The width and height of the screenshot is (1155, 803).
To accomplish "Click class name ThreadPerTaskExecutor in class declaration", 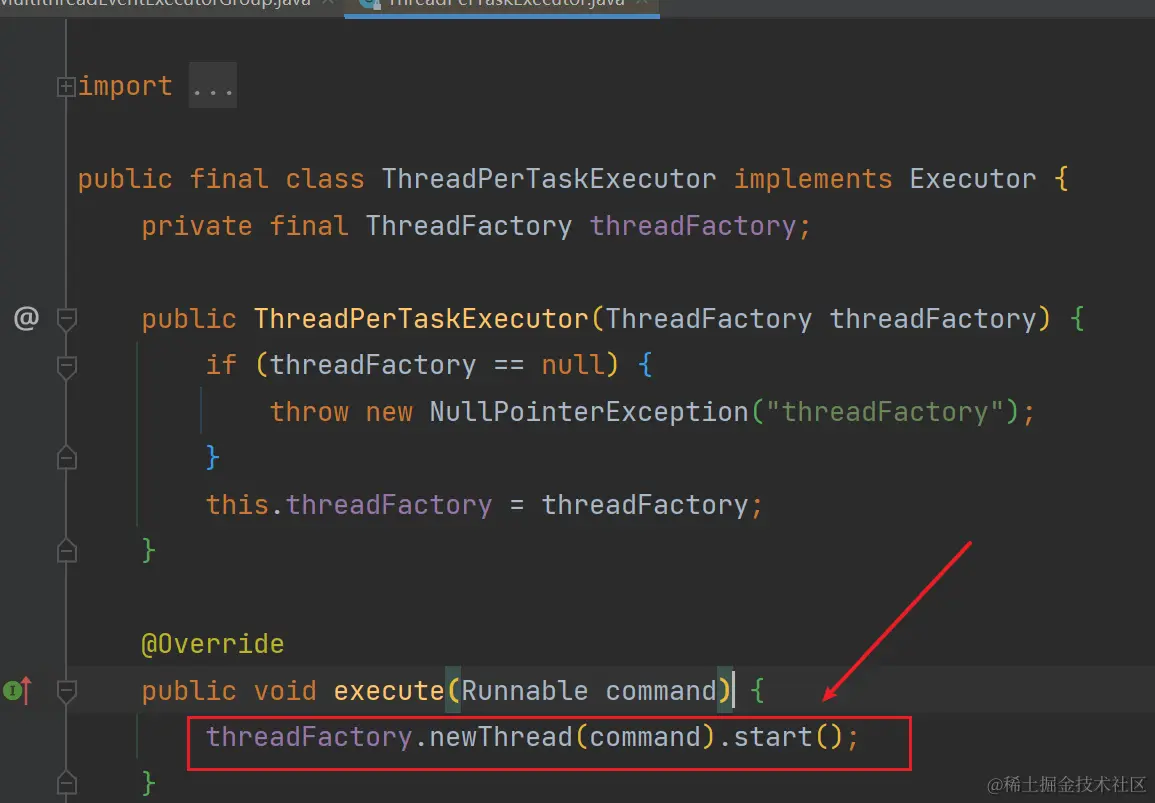I will click(549, 179).
